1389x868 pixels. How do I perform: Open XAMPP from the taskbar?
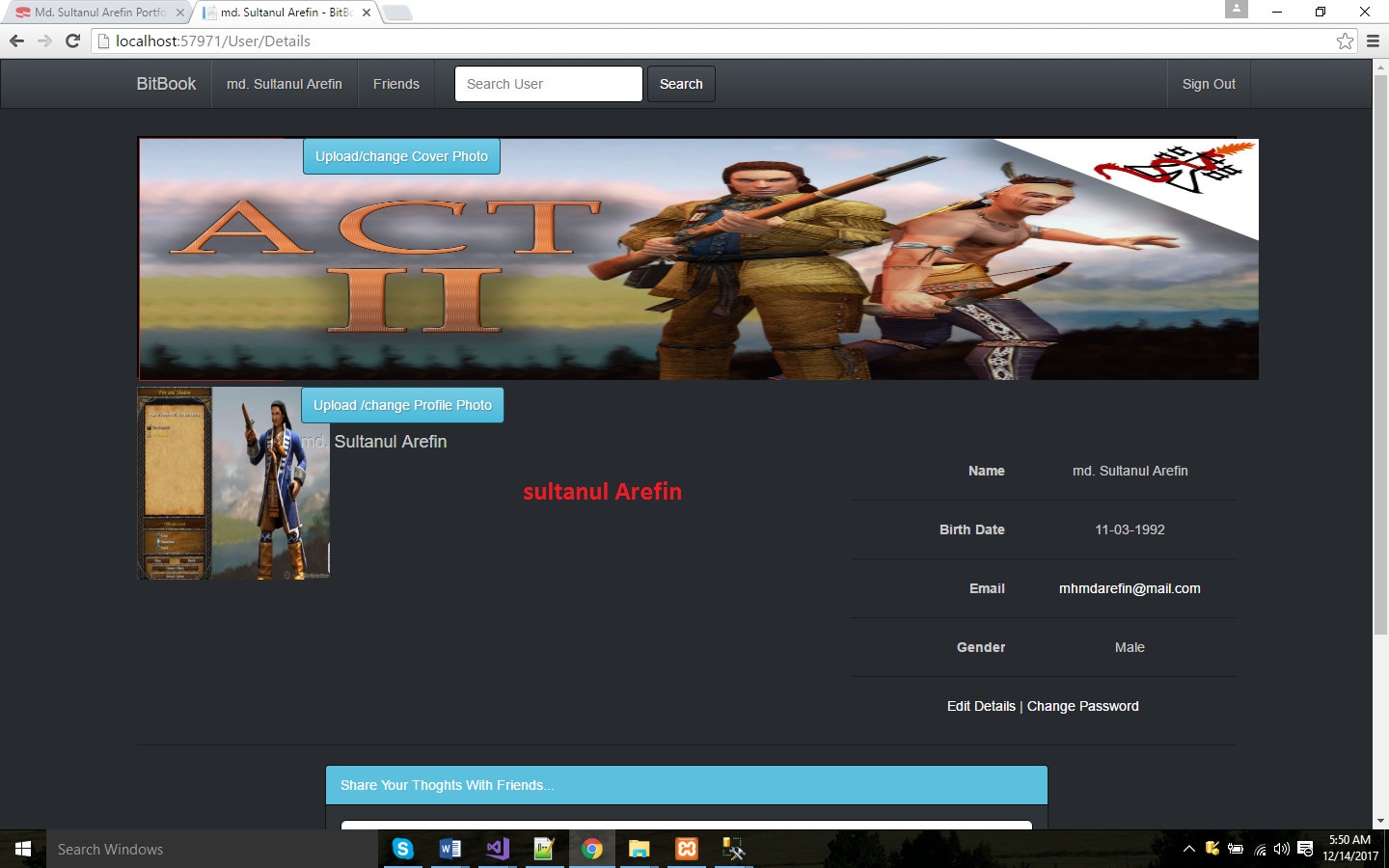(687, 849)
